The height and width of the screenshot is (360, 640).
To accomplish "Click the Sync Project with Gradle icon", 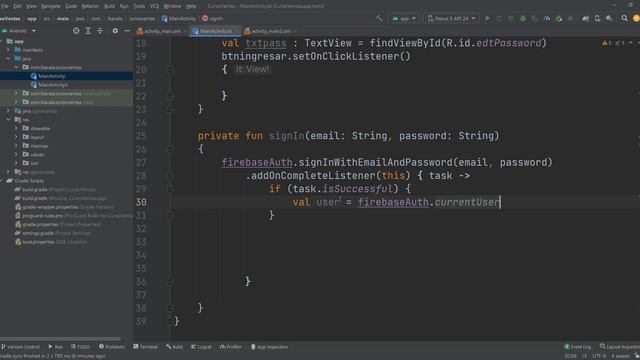I will [585, 18].
